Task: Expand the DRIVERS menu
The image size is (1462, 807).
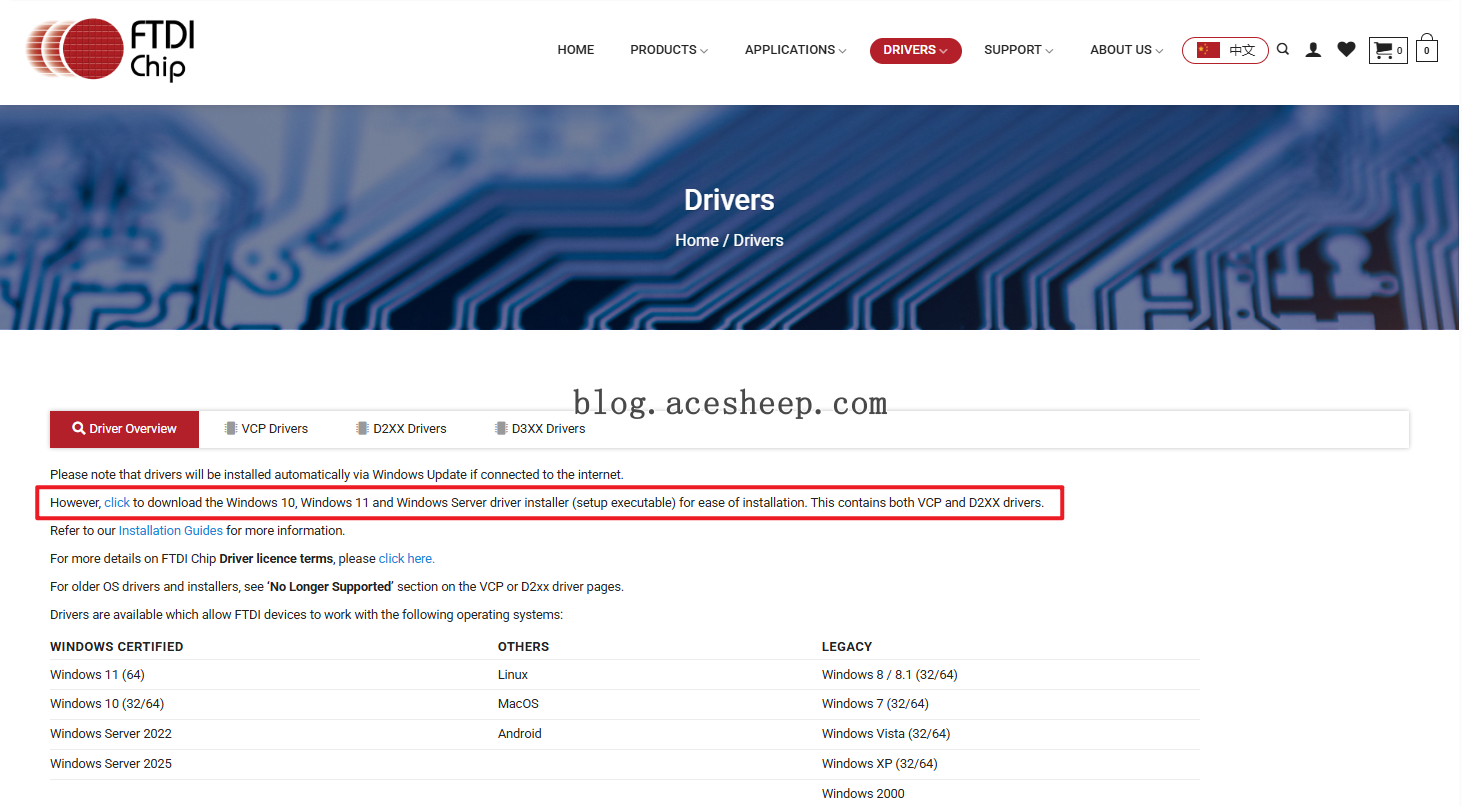Action: (x=915, y=50)
